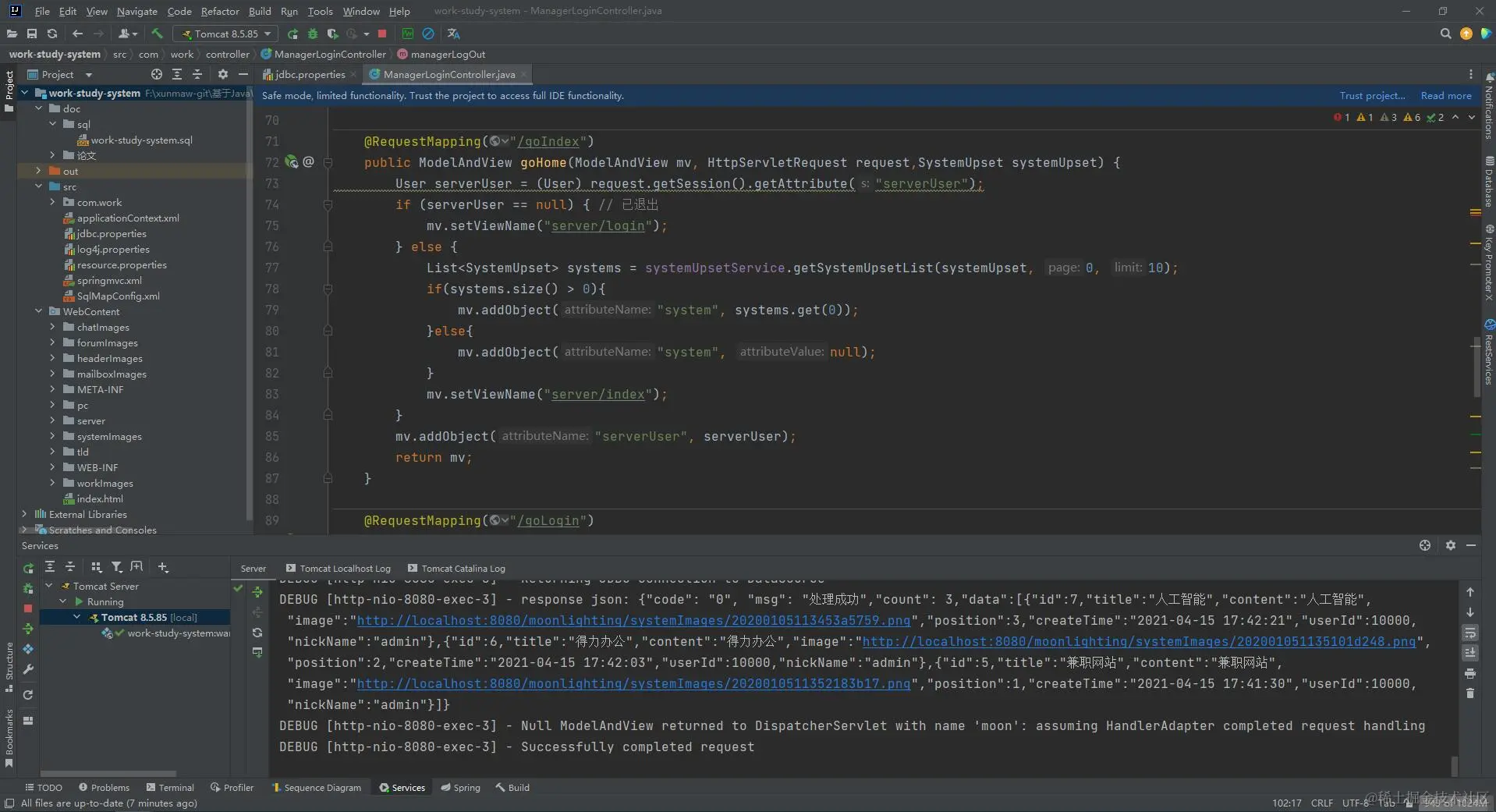Build the project with the hammer icon

point(157,34)
